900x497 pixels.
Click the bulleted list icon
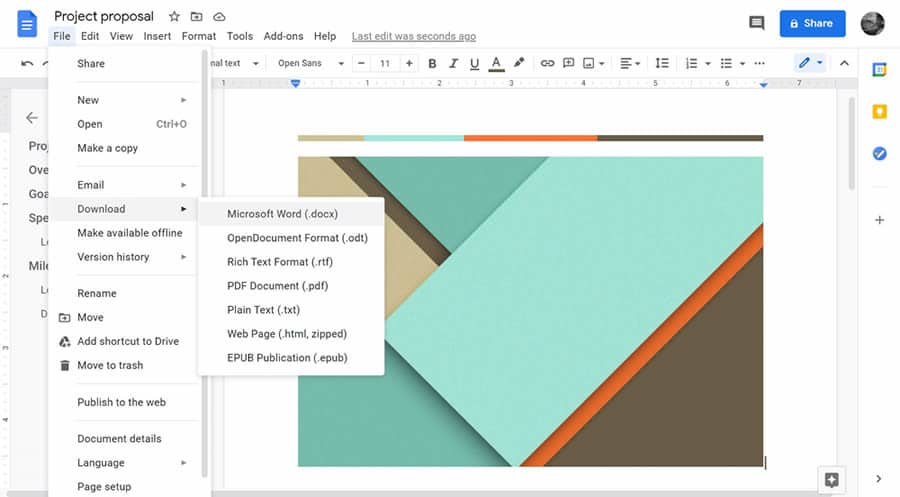(726, 63)
